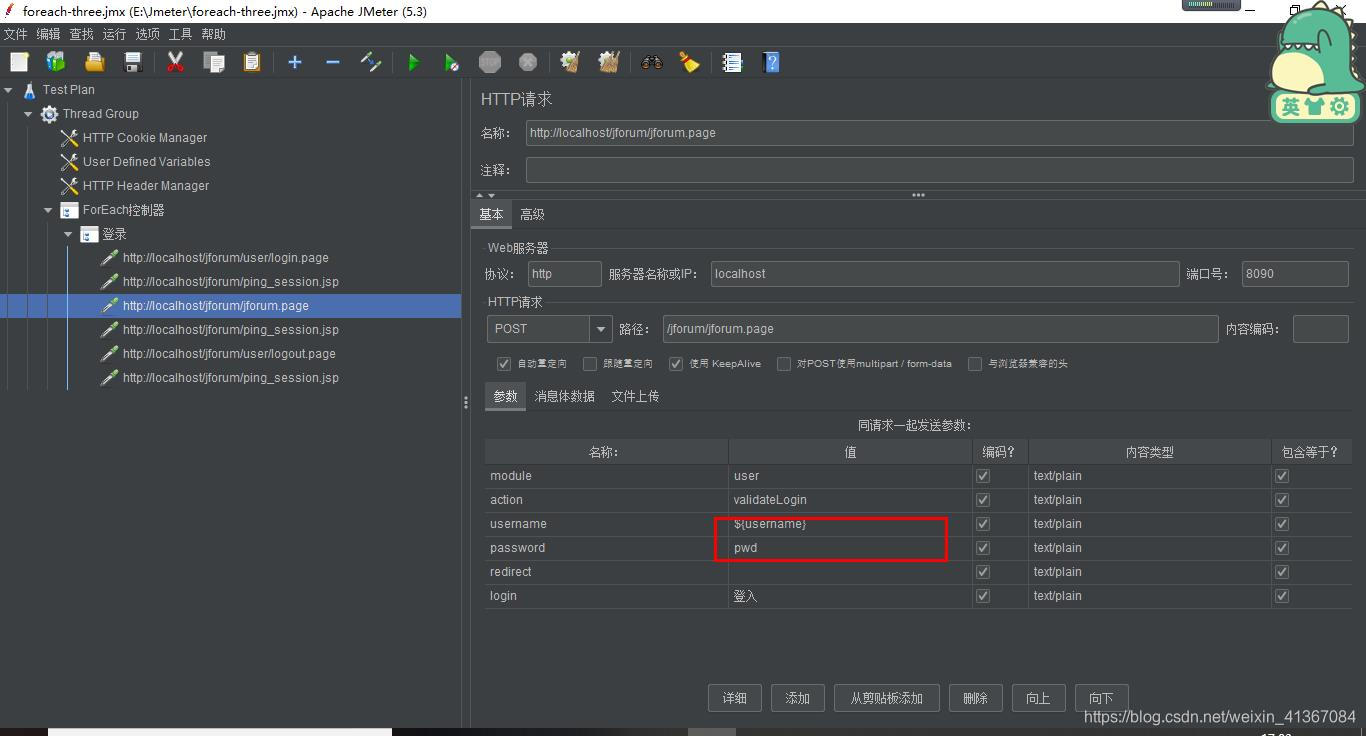Click the Stop test icon
This screenshot has height=736, width=1366.
tap(489, 62)
